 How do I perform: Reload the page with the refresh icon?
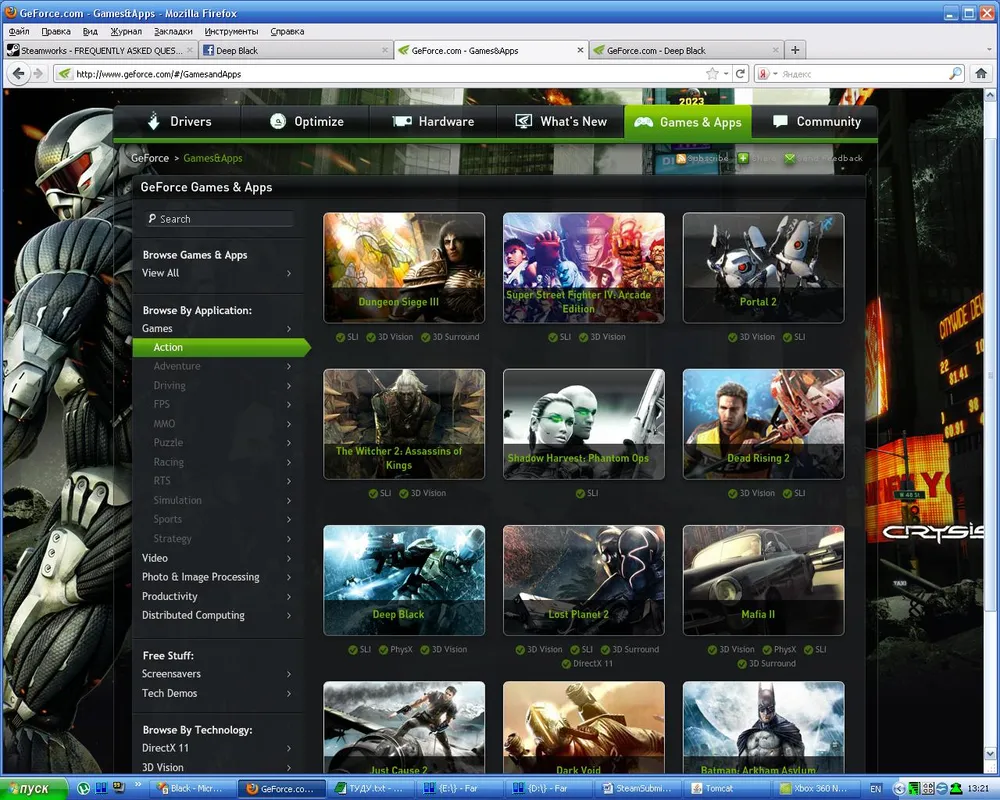(741, 74)
